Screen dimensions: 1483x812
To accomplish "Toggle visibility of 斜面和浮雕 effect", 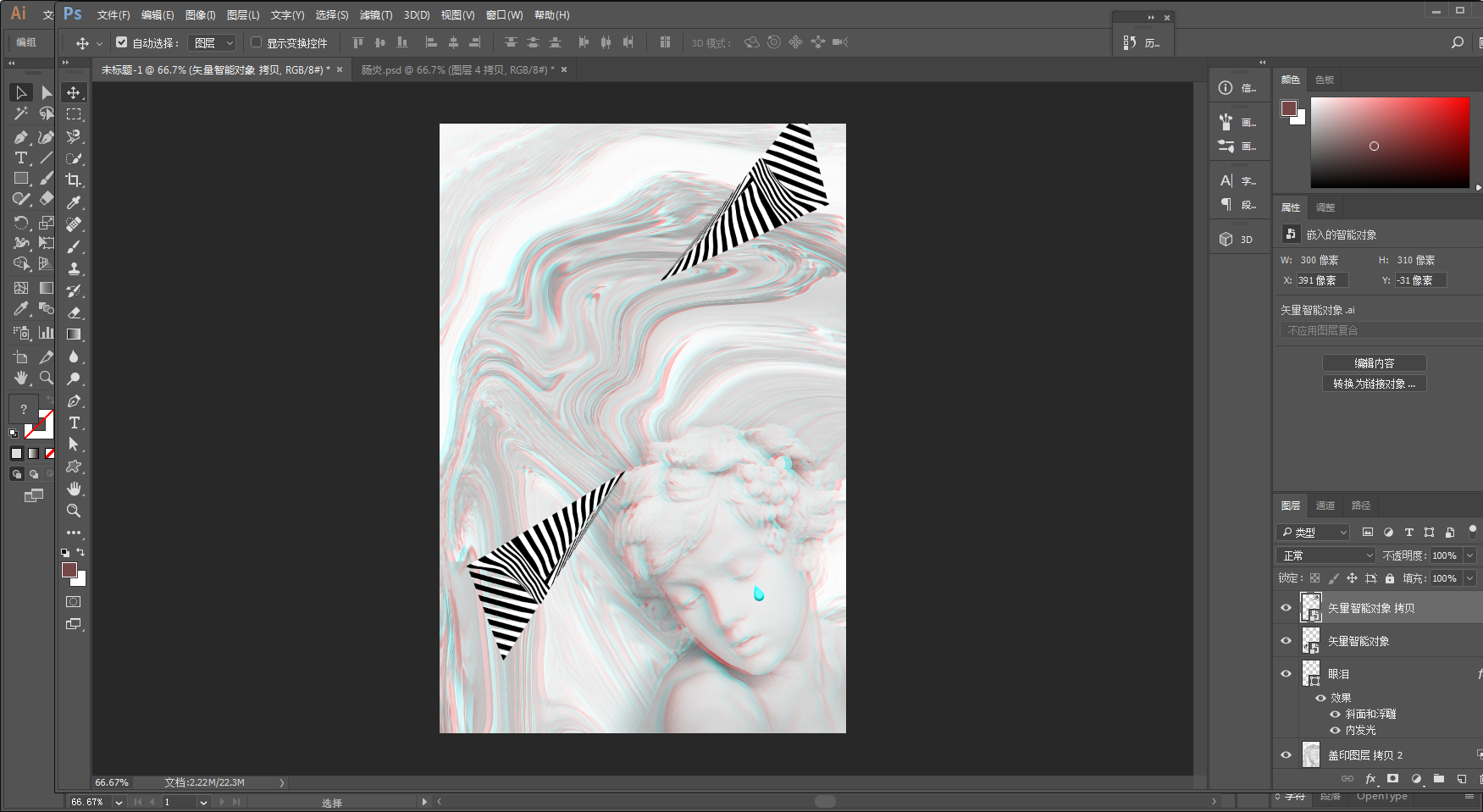I will pyautogui.click(x=1336, y=714).
